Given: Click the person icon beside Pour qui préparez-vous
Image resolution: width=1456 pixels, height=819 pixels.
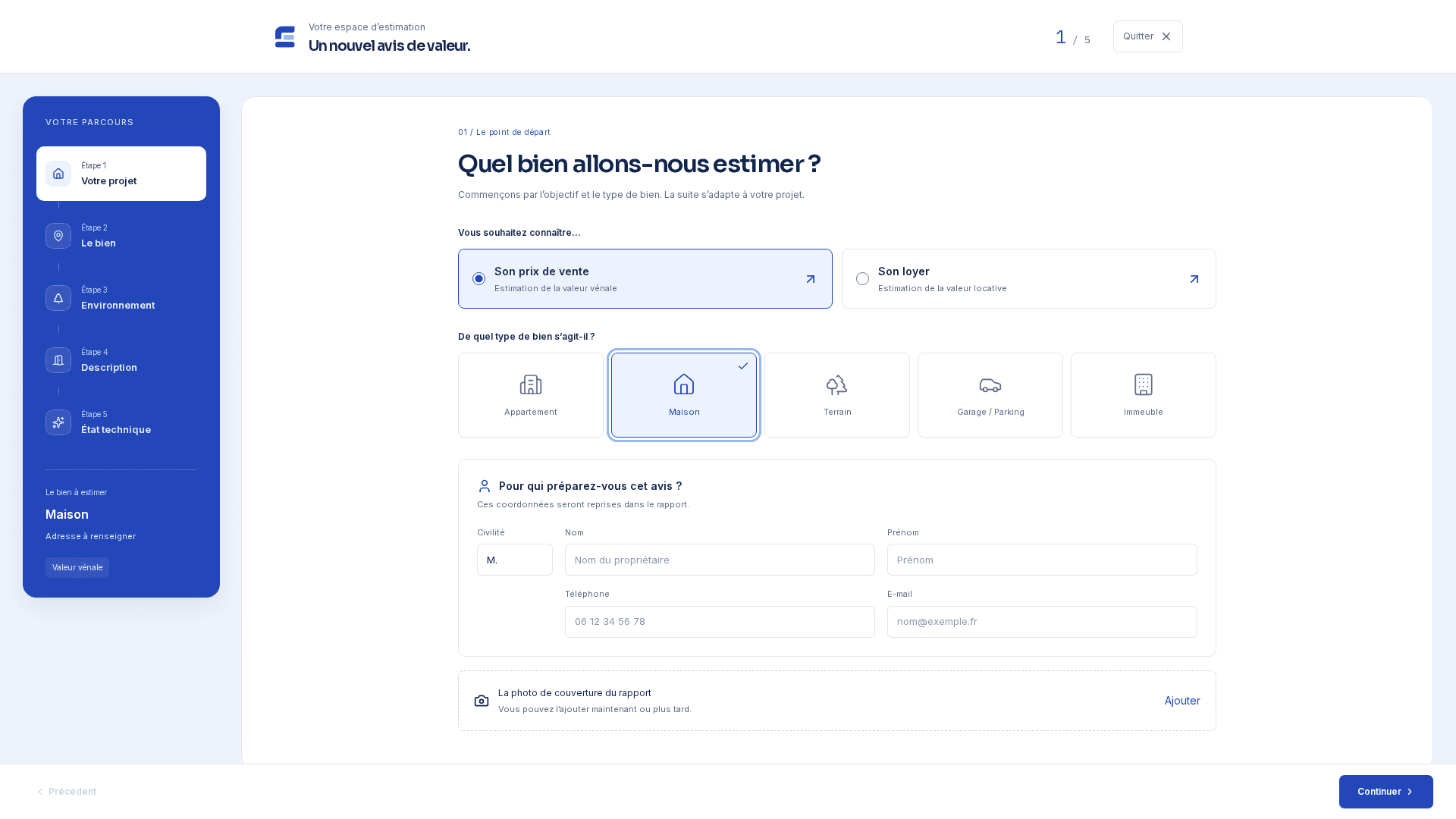Looking at the screenshot, I should 485,486.
